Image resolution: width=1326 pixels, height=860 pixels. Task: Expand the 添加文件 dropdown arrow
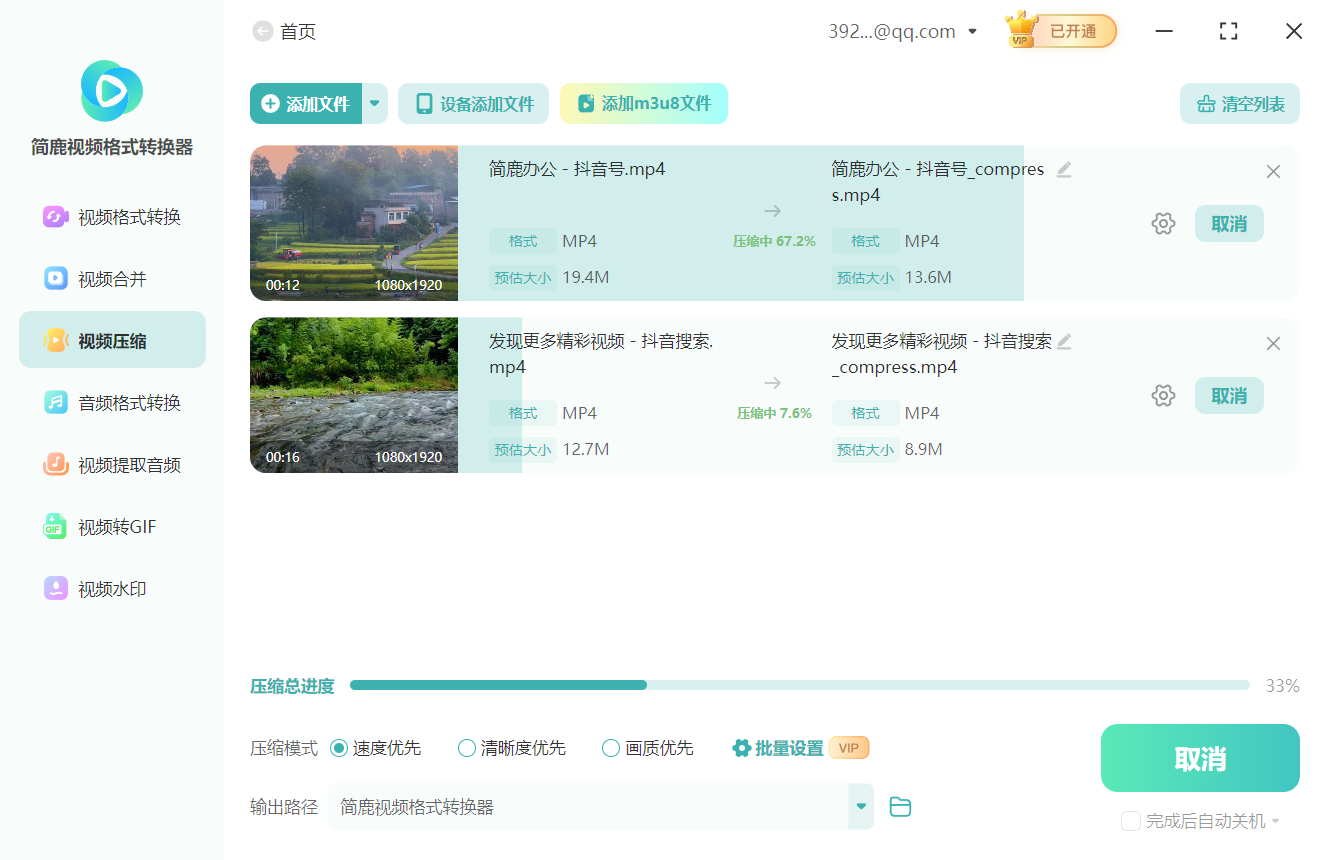pyautogui.click(x=374, y=103)
